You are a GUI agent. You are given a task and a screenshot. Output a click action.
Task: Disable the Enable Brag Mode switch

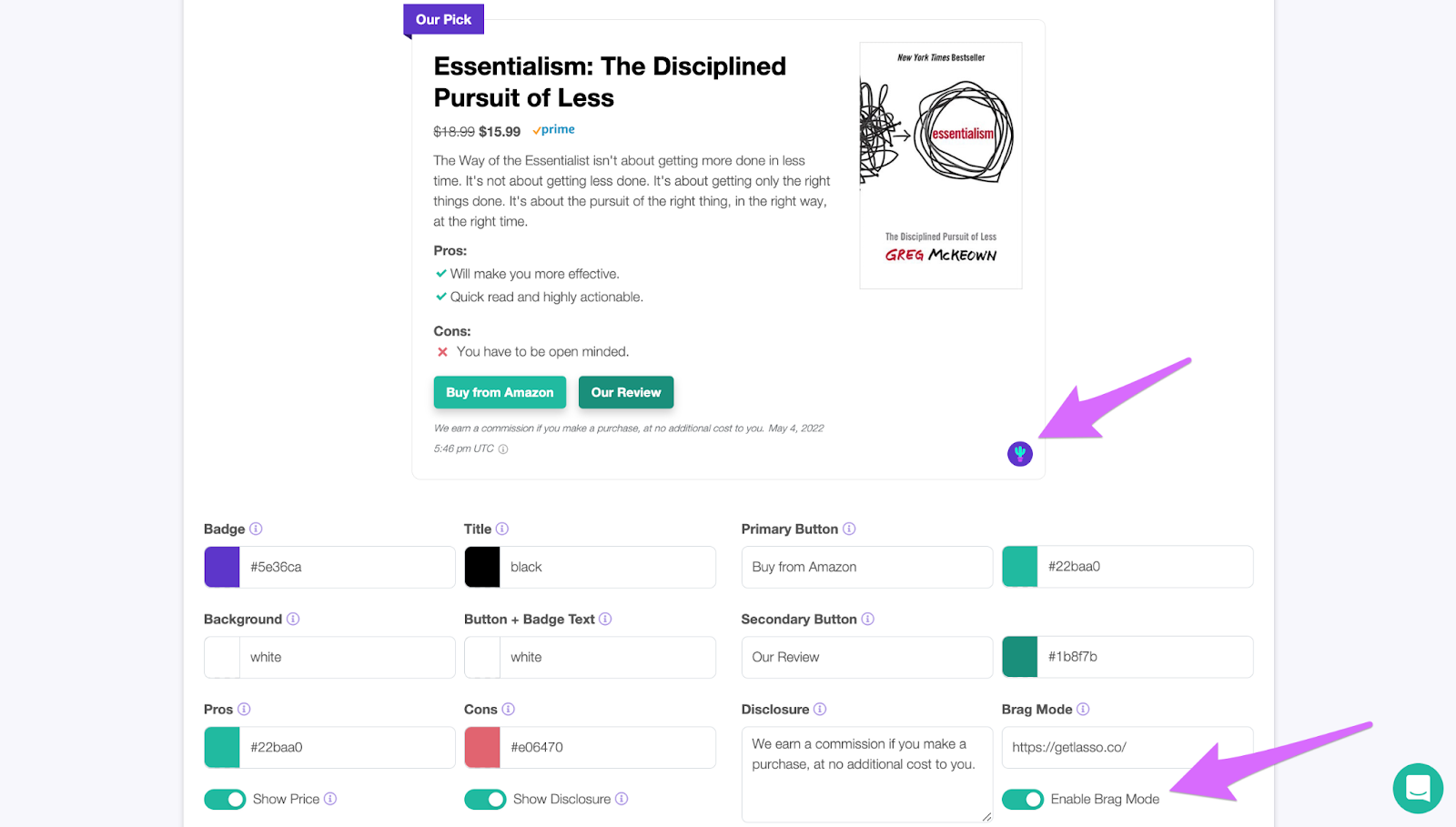(x=1023, y=799)
